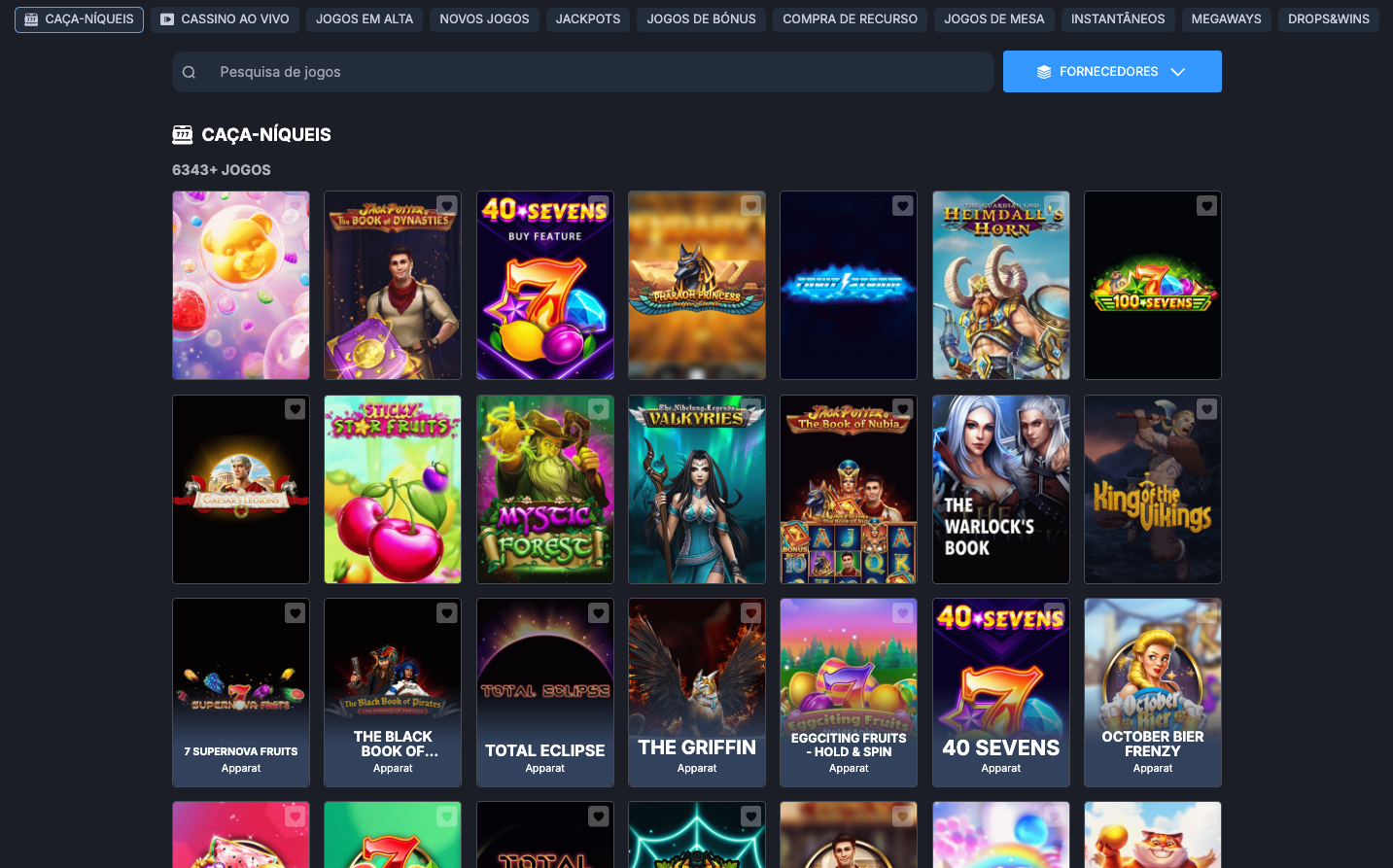Click the search magnifier icon
The width and height of the screenshot is (1393, 868).
pyautogui.click(x=189, y=72)
